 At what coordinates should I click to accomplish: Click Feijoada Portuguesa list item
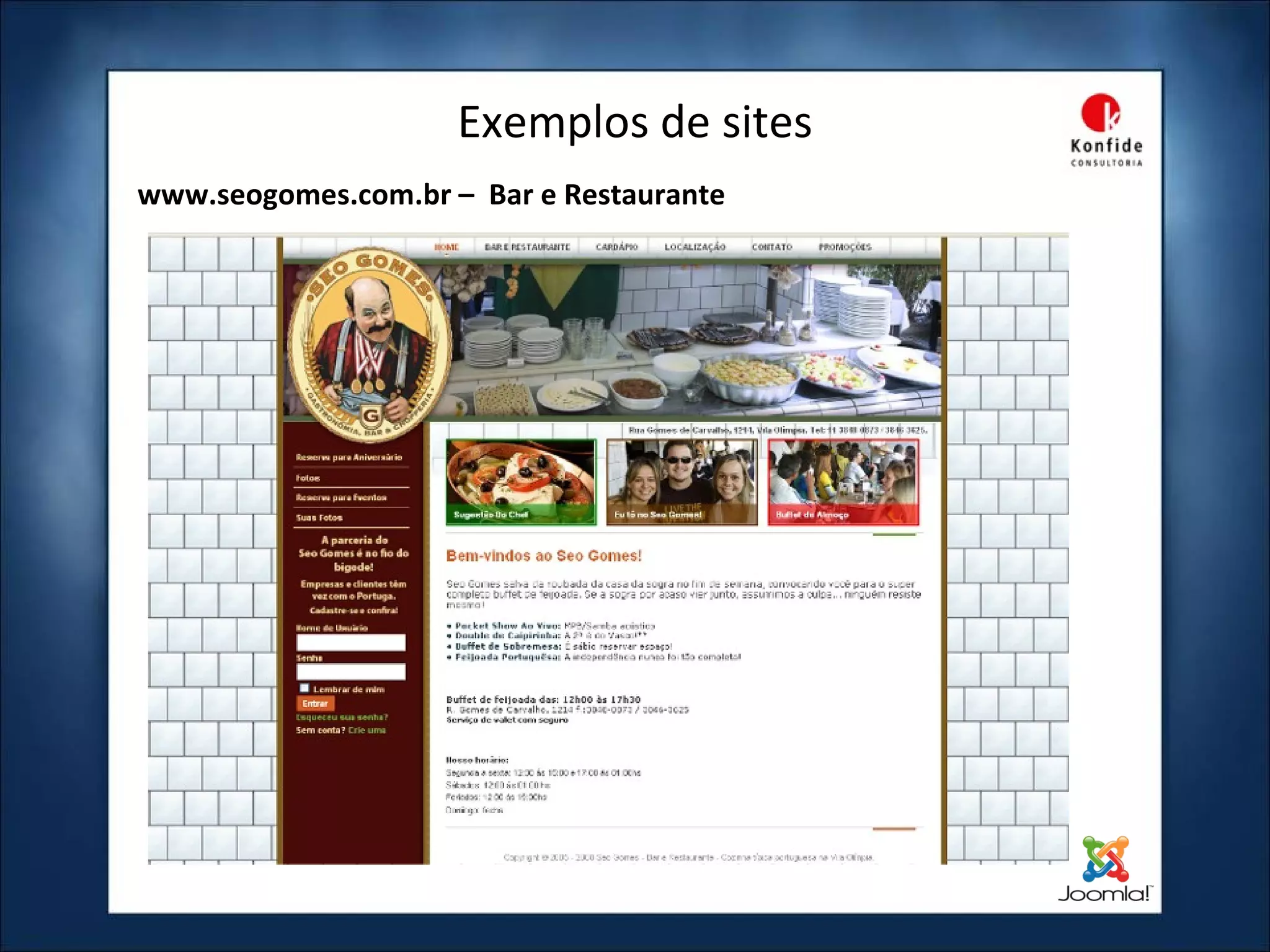pyautogui.click(x=594, y=657)
